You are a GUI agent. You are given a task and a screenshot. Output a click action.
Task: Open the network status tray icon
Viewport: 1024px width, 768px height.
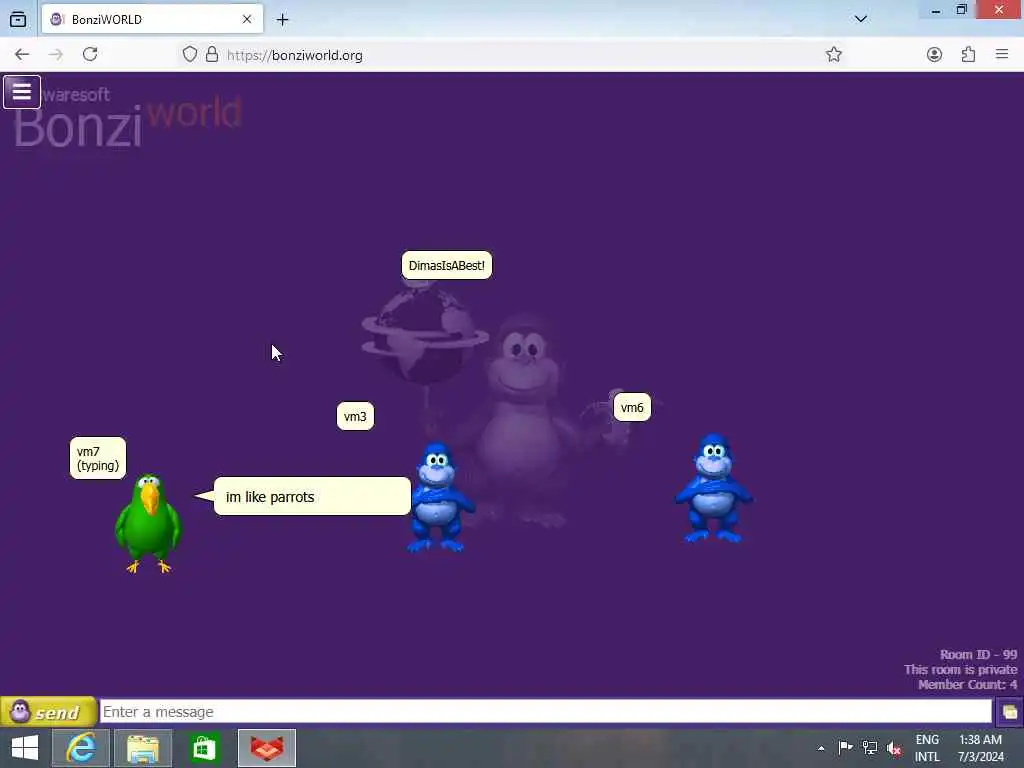tap(869, 748)
